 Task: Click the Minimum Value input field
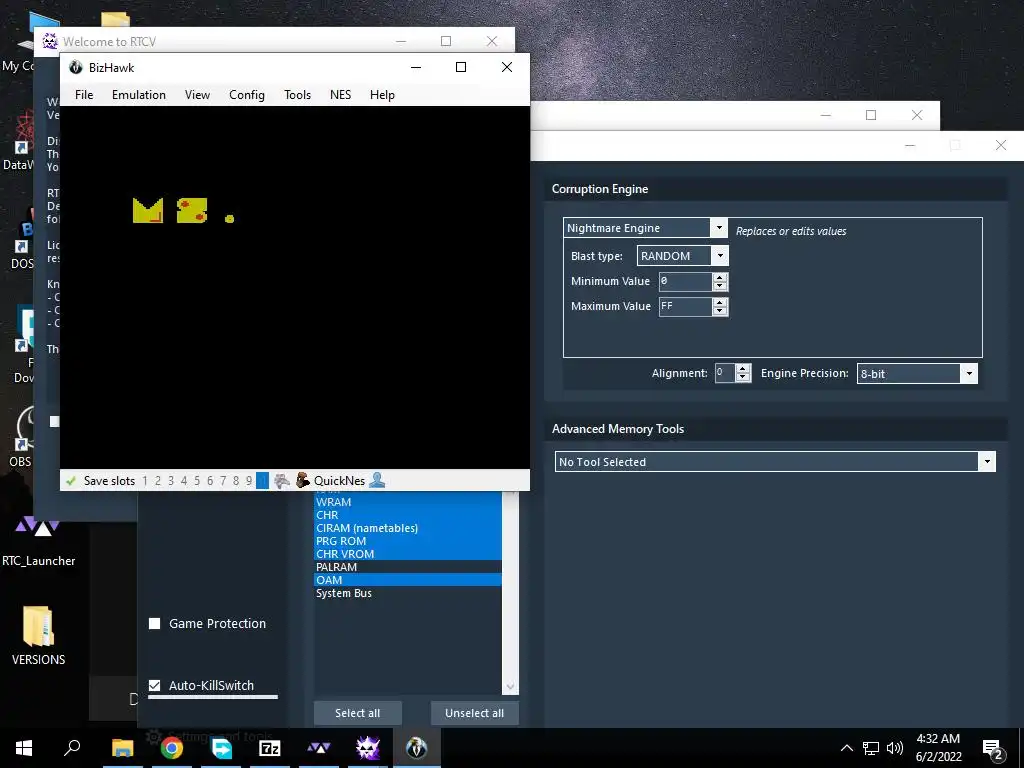(x=685, y=281)
